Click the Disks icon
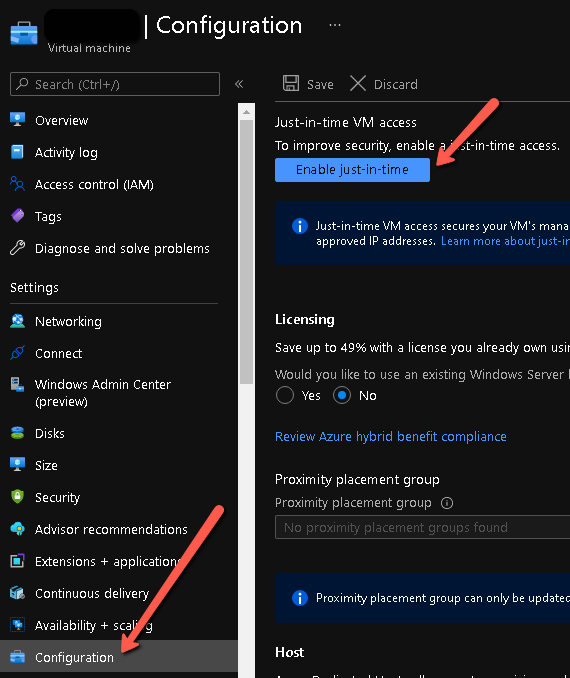The image size is (570, 678). (x=17, y=433)
